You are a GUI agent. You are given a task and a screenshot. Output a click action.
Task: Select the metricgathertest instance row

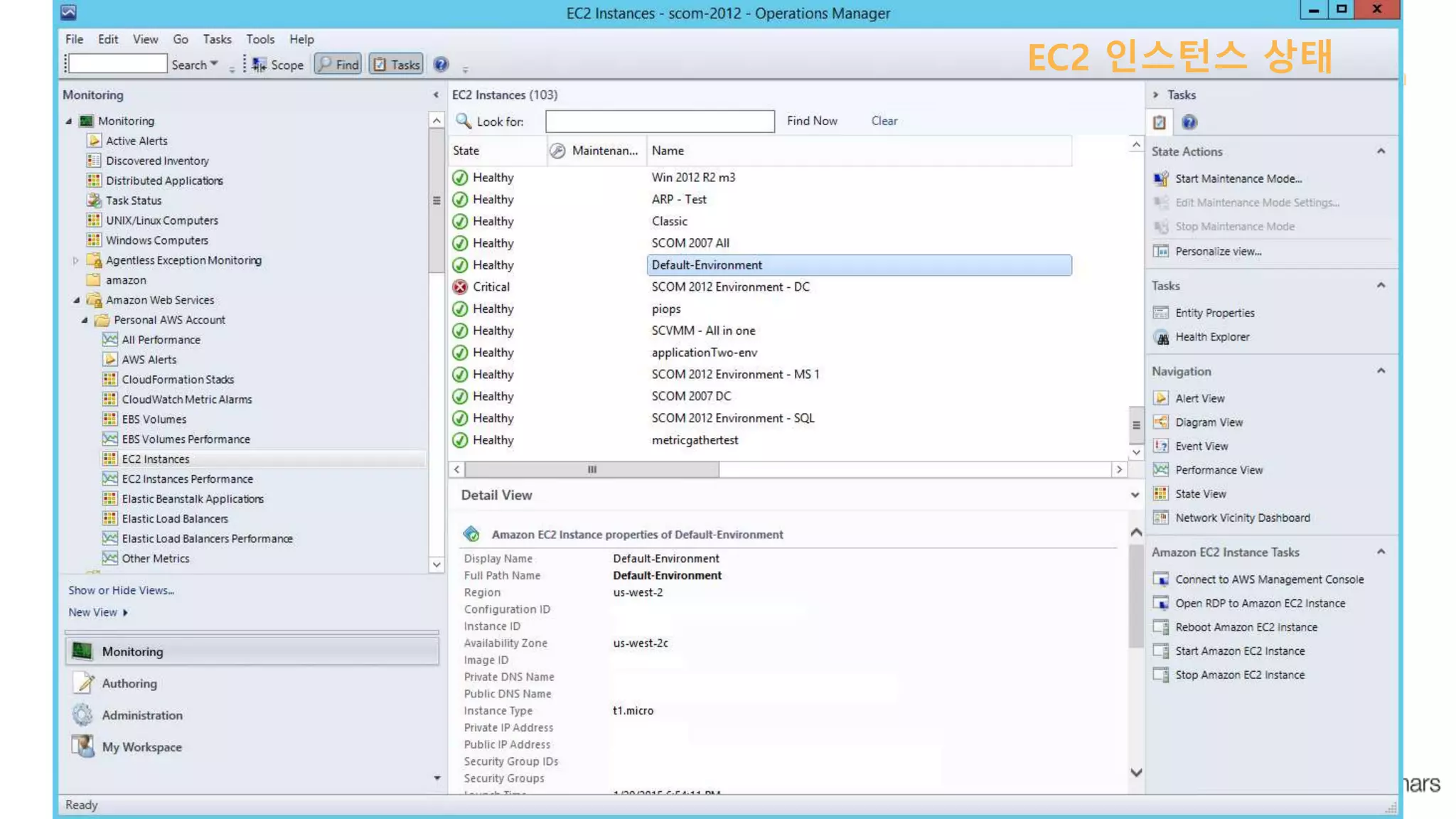tap(761, 440)
